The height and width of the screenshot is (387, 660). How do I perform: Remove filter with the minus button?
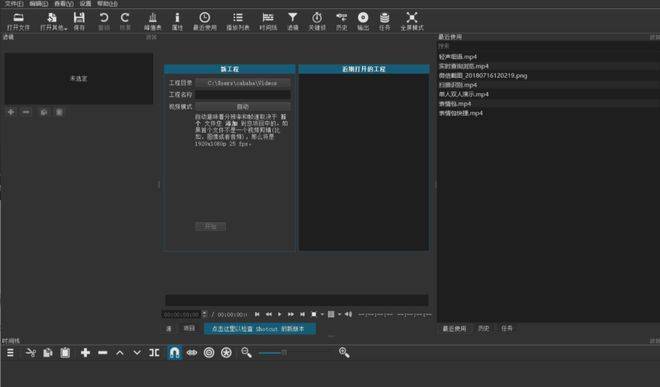[x=26, y=112]
